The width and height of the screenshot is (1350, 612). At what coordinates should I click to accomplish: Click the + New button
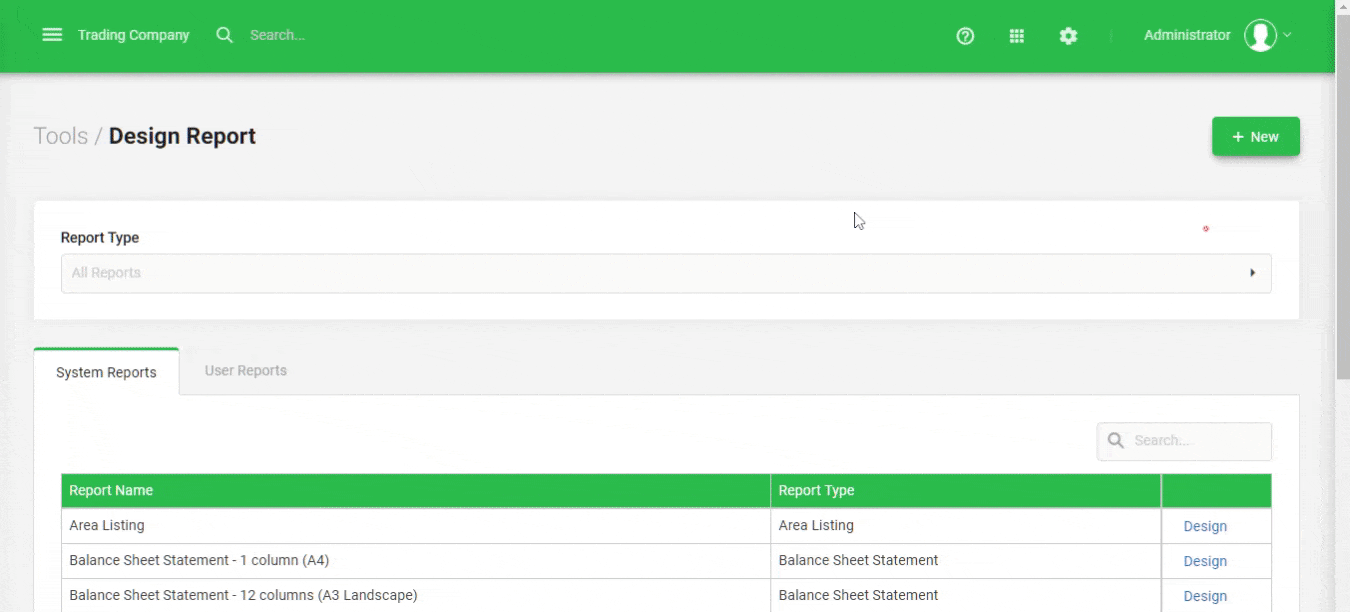pos(1255,136)
